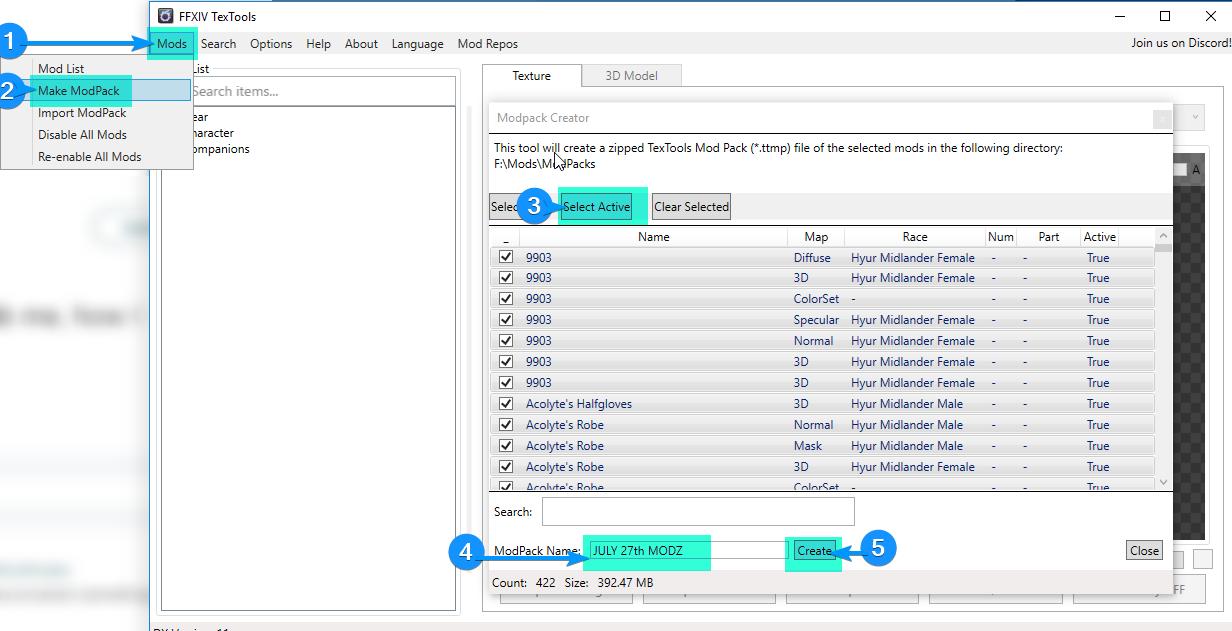This screenshot has height=631, width=1232.
Task: Follow the Join us on Discord link
Action: (1181, 44)
